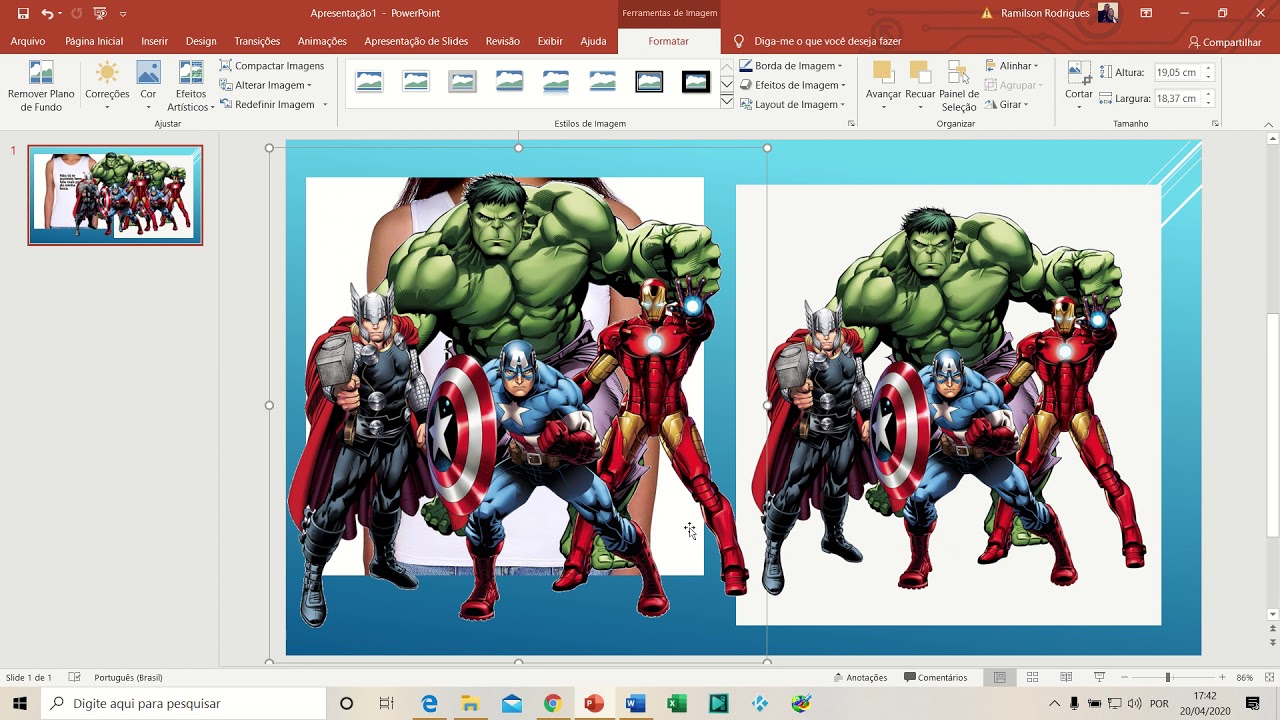The image size is (1280, 720).
Task: Apply fifth picture style in gallery
Action: [x=556, y=82]
